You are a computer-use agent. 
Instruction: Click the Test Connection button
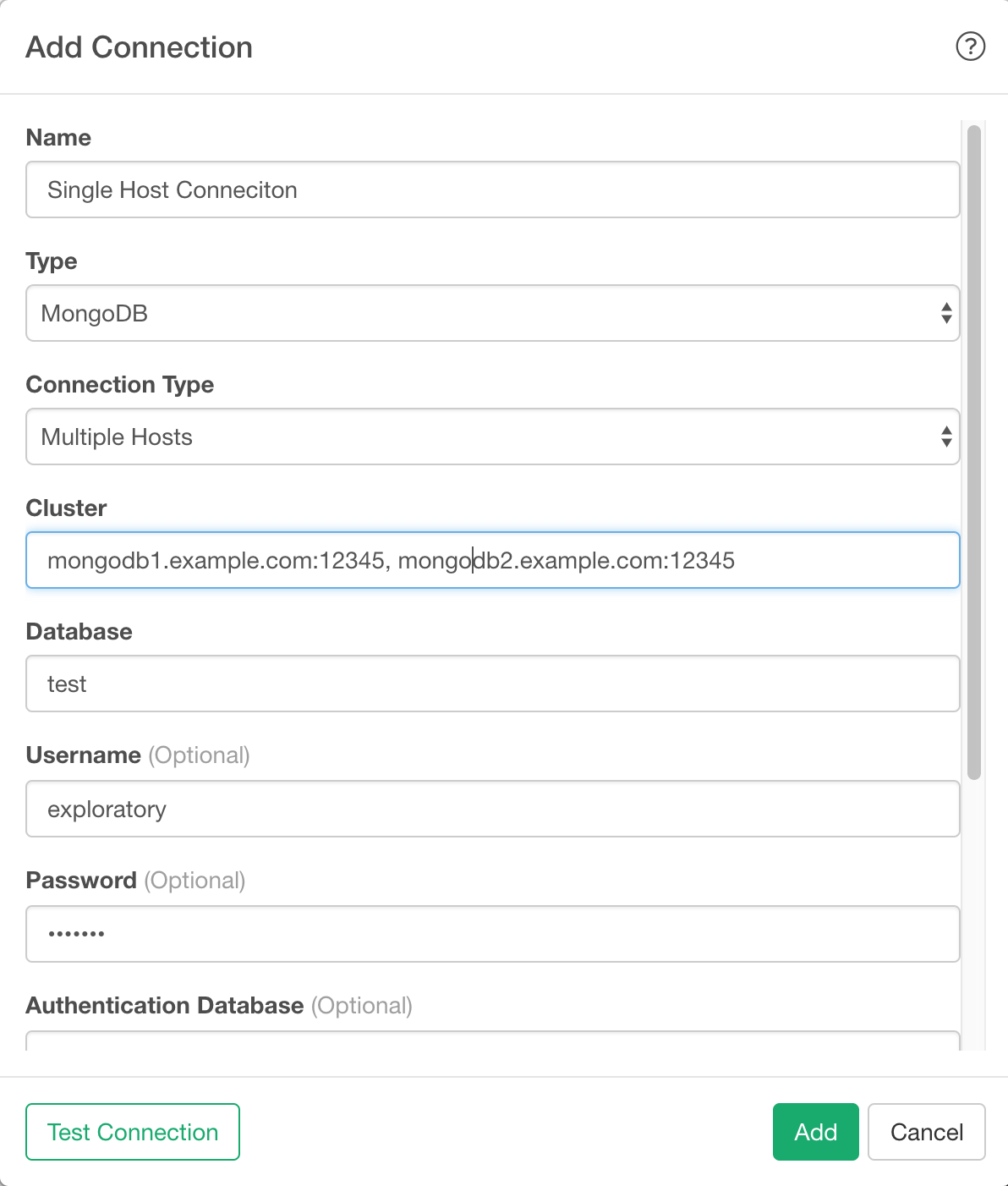133,1132
